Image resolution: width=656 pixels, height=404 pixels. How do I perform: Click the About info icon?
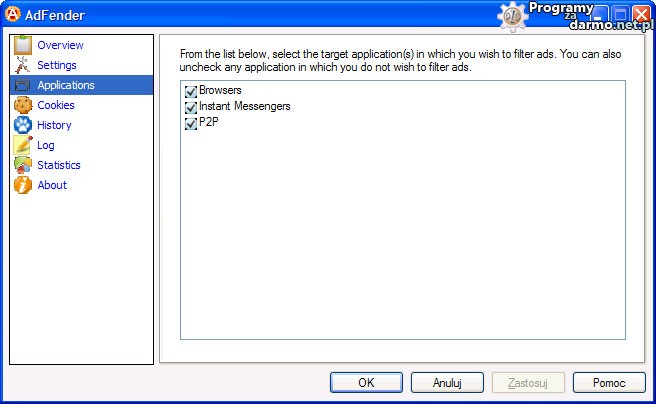point(22,185)
